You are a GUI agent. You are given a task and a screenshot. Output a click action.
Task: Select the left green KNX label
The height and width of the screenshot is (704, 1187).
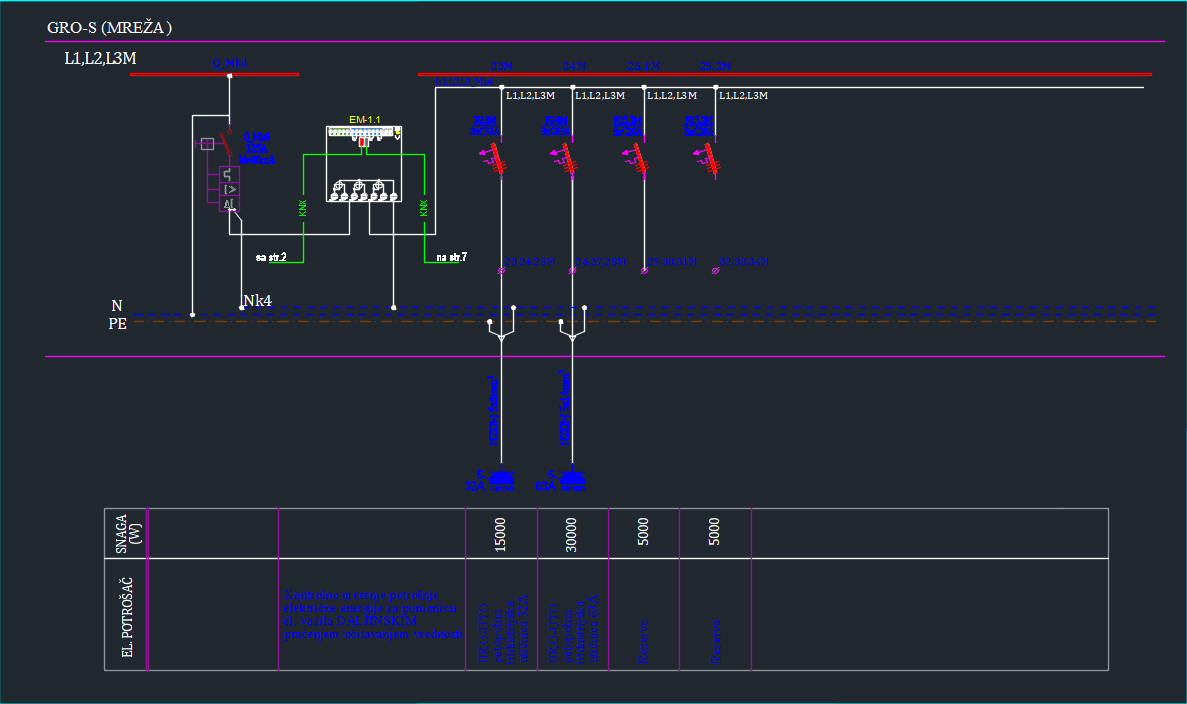(x=302, y=208)
